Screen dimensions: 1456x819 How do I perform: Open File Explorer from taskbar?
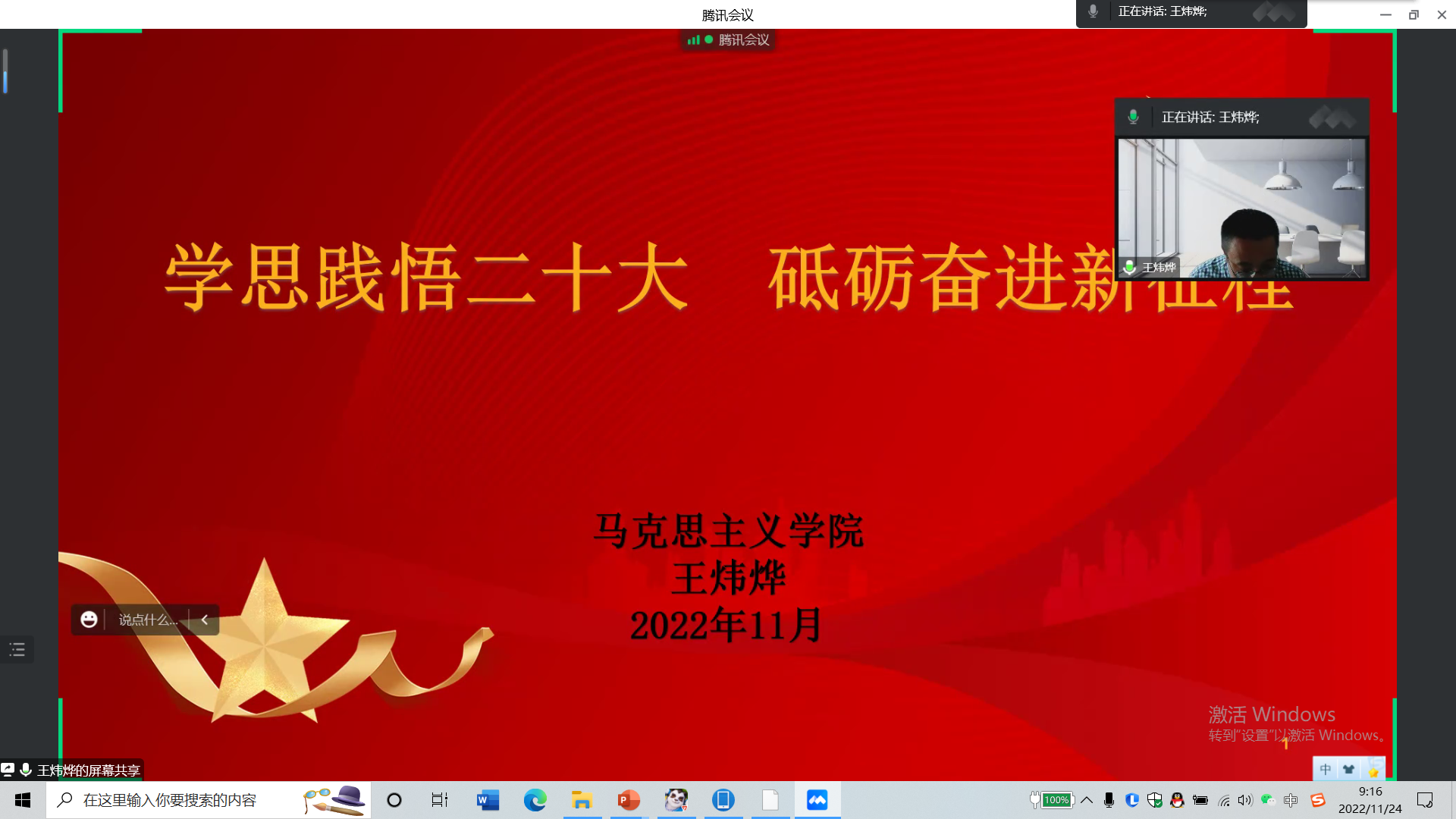coord(582,800)
